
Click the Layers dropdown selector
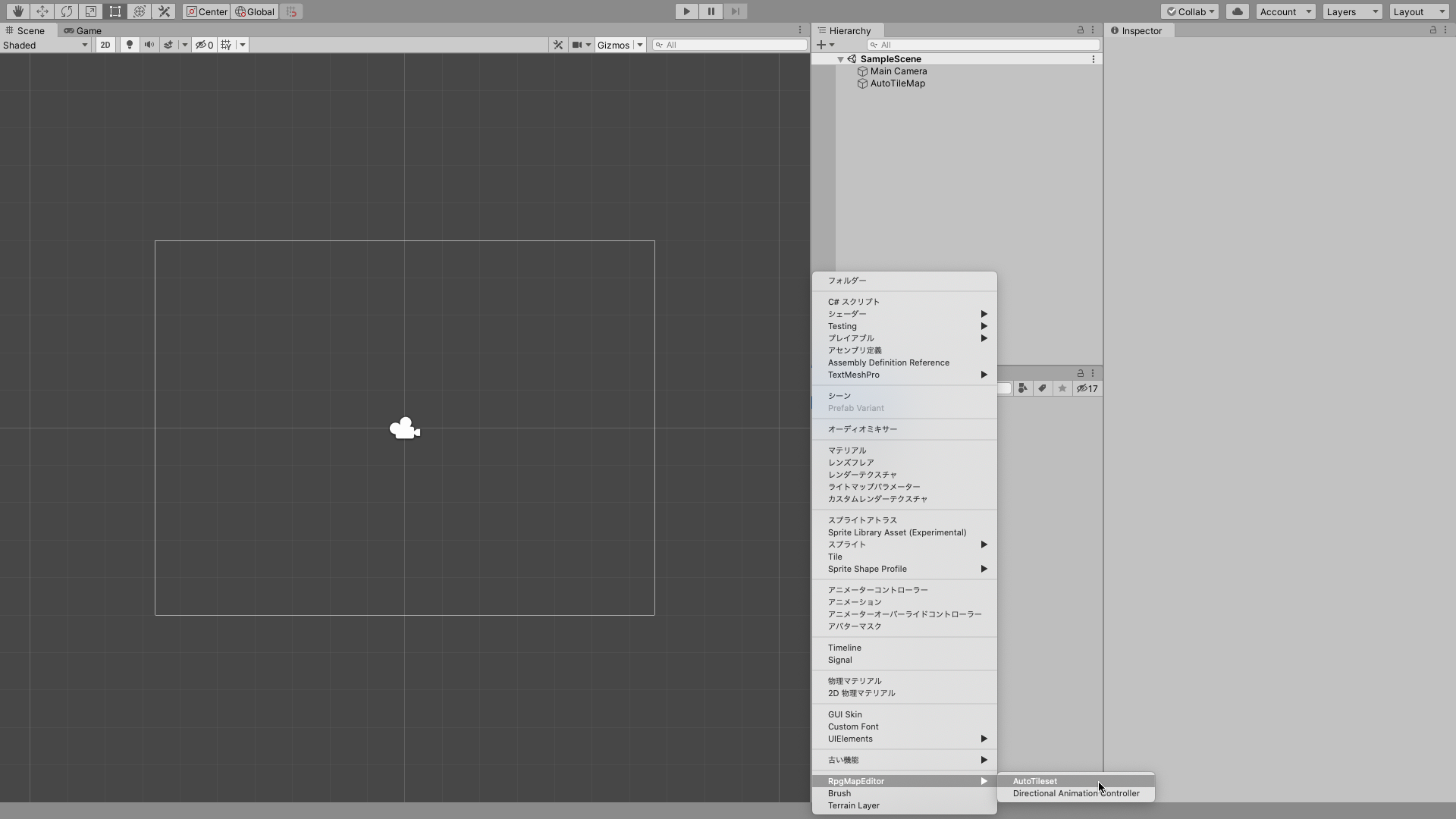1352,11
